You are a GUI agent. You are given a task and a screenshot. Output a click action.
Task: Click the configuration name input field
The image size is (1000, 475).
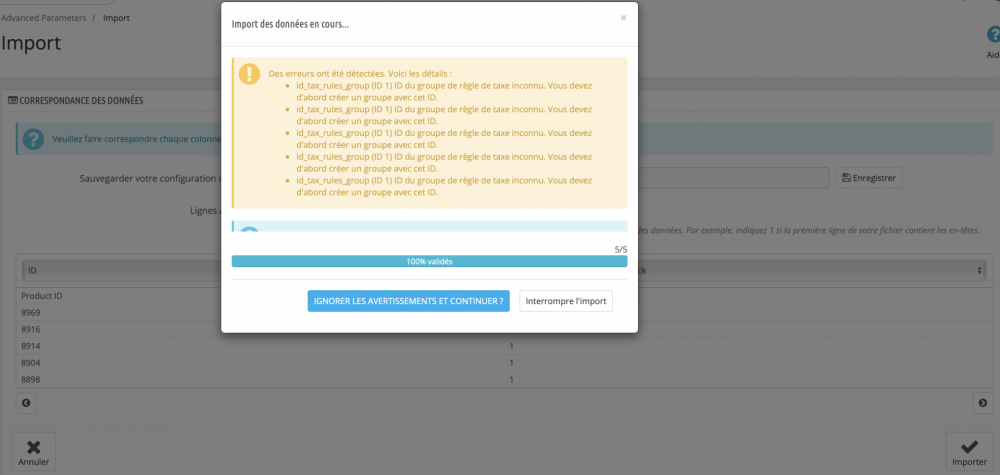[733, 178]
